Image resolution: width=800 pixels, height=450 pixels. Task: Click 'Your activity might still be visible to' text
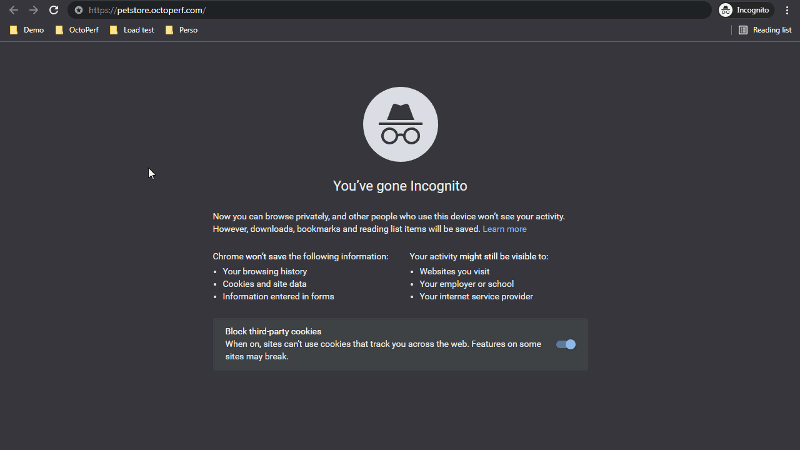(479, 257)
